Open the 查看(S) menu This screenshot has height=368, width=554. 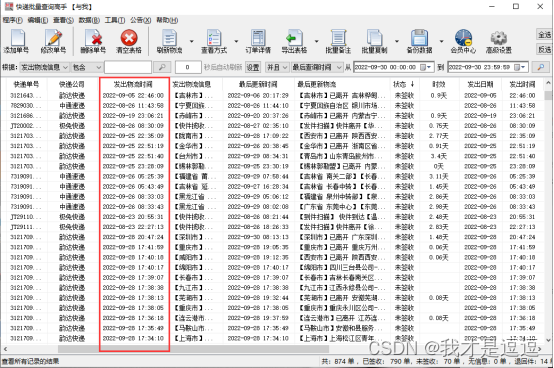(63, 20)
